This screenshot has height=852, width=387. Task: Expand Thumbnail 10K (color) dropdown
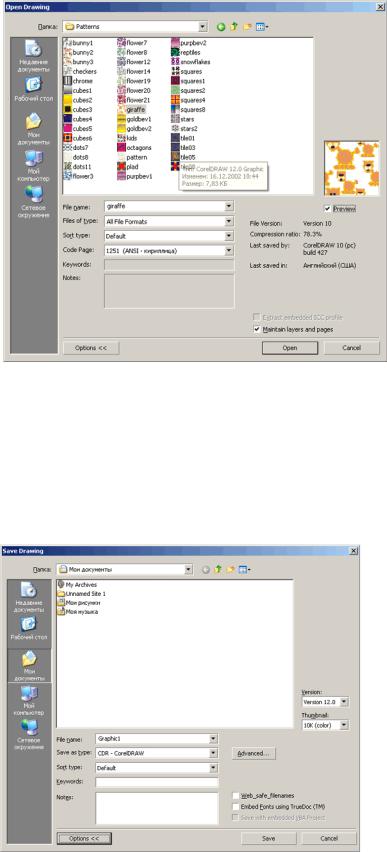pos(344,725)
